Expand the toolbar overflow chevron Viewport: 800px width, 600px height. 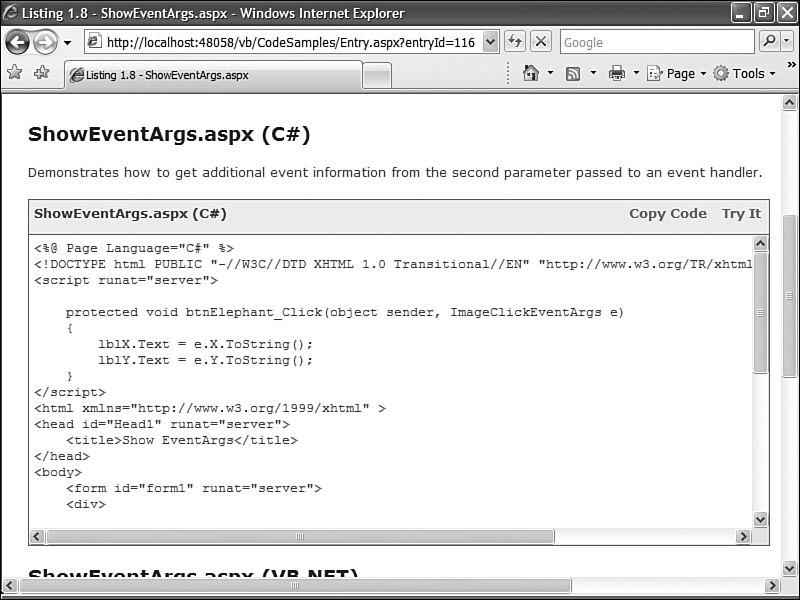tap(790, 66)
